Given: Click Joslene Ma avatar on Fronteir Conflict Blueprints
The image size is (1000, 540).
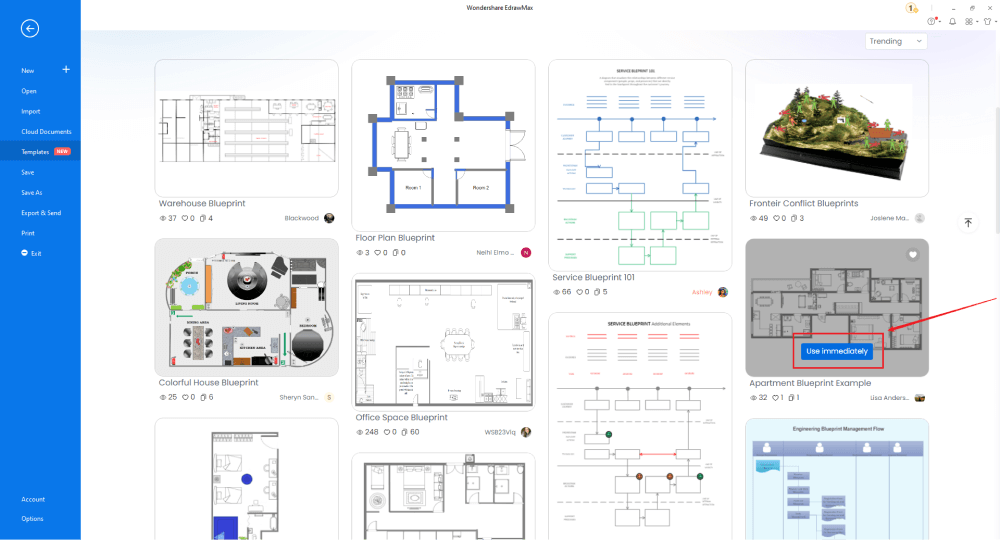Looking at the screenshot, I should (920, 218).
